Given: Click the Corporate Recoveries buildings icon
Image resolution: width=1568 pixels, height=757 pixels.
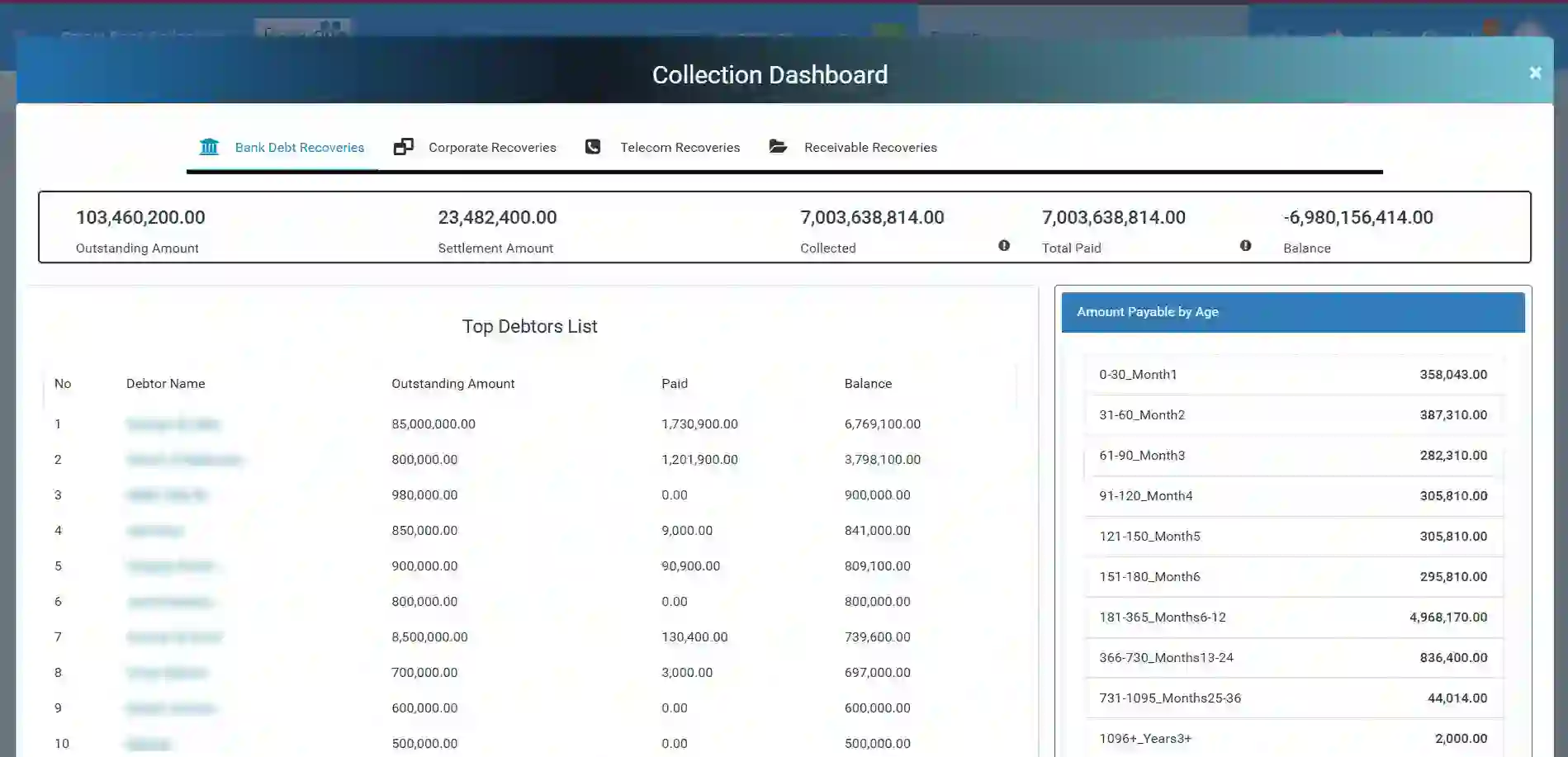Looking at the screenshot, I should 404,146.
